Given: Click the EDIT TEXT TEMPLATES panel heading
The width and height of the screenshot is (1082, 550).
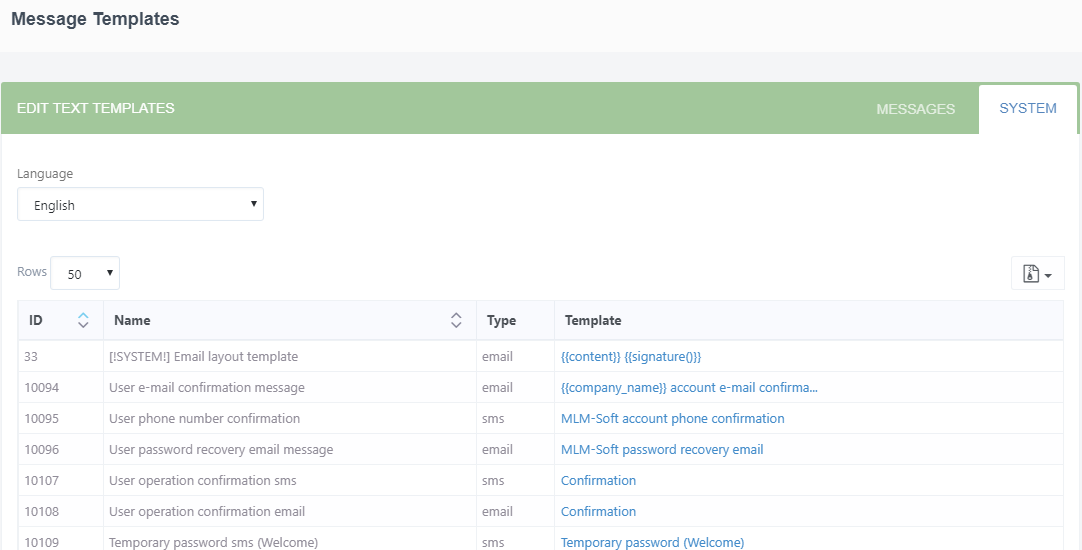Looking at the screenshot, I should pyautogui.click(x=96, y=108).
